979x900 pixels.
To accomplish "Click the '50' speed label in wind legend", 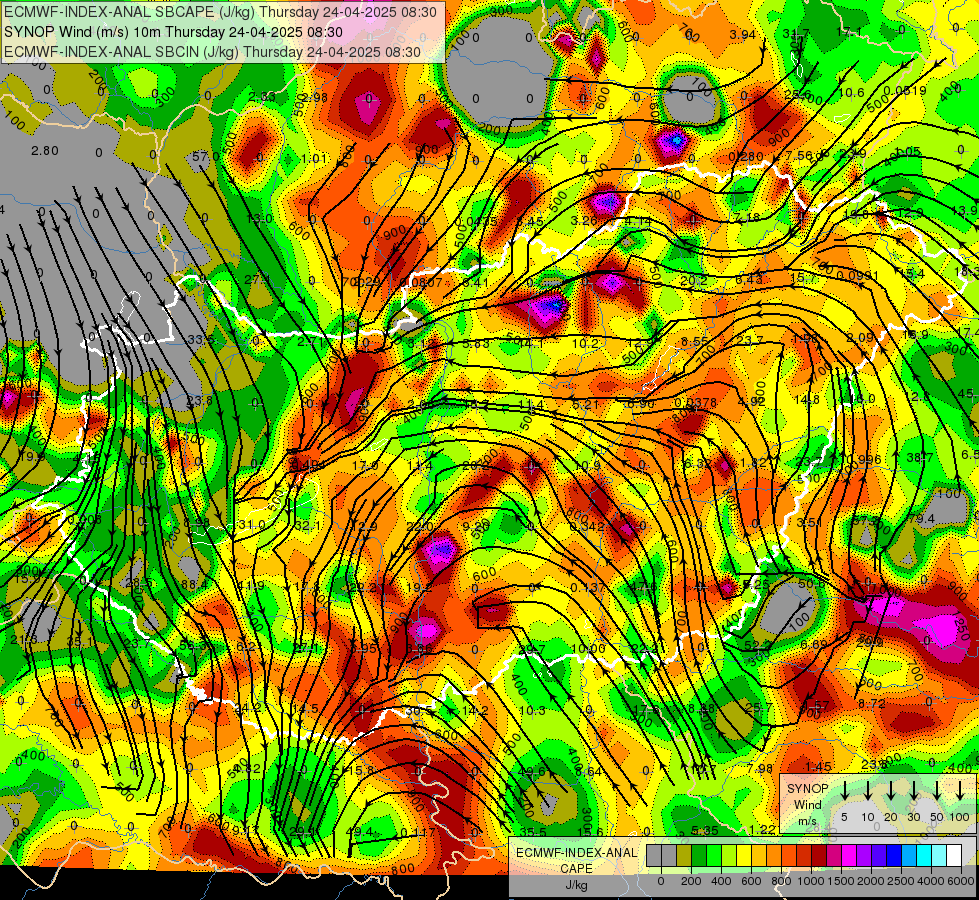I will [x=937, y=817].
